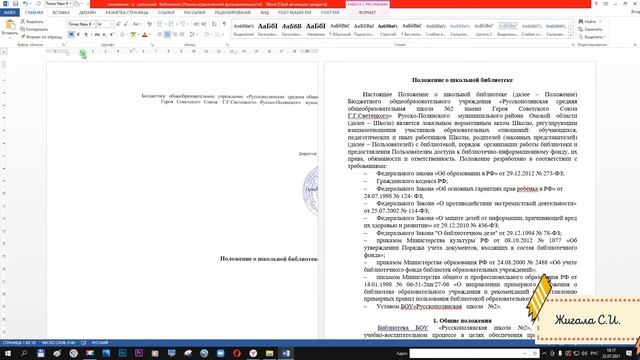Open the Select (Выделить) dropdown
Screen dimensions: 640x360
tap(592, 37)
